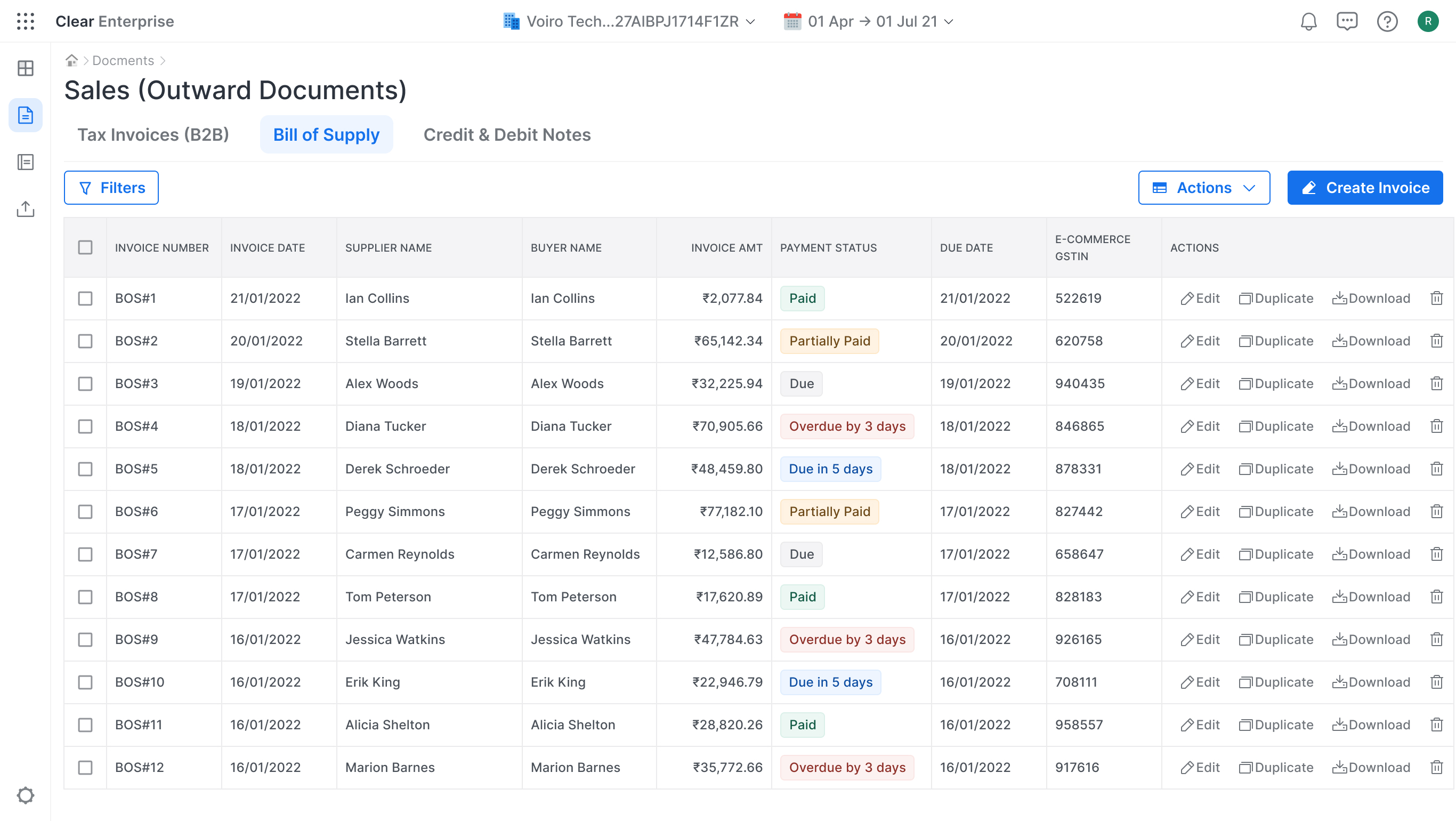Toggle the select-all header checkbox
Image resolution: width=1456 pixels, height=821 pixels.
point(85,248)
